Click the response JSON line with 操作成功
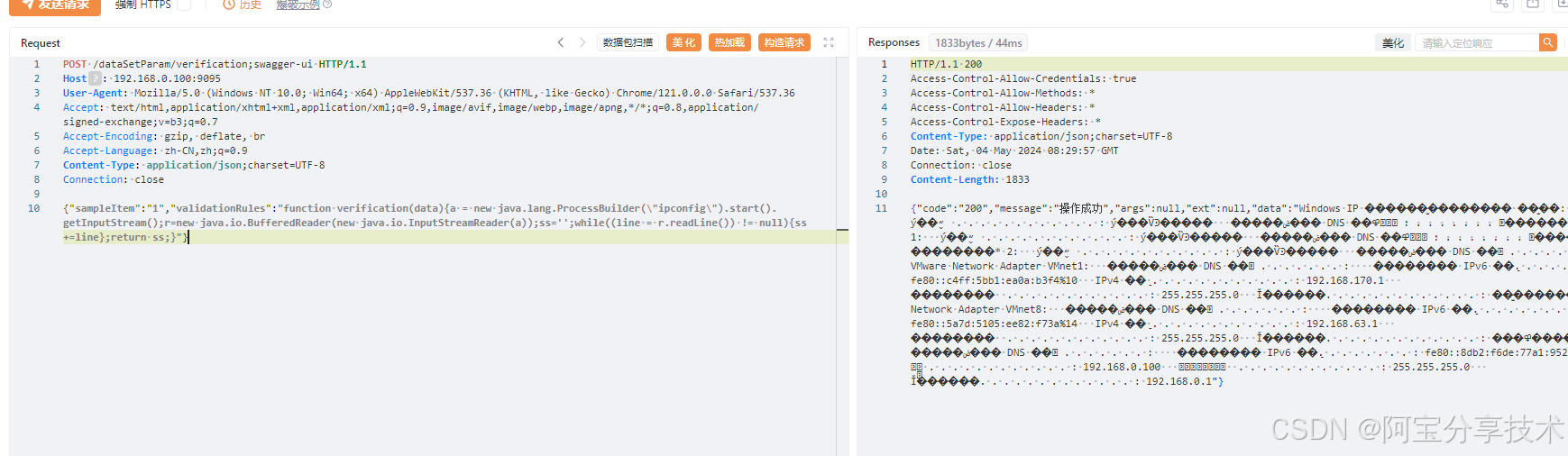This screenshot has width=1568, height=456. click(x=1239, y=208)
